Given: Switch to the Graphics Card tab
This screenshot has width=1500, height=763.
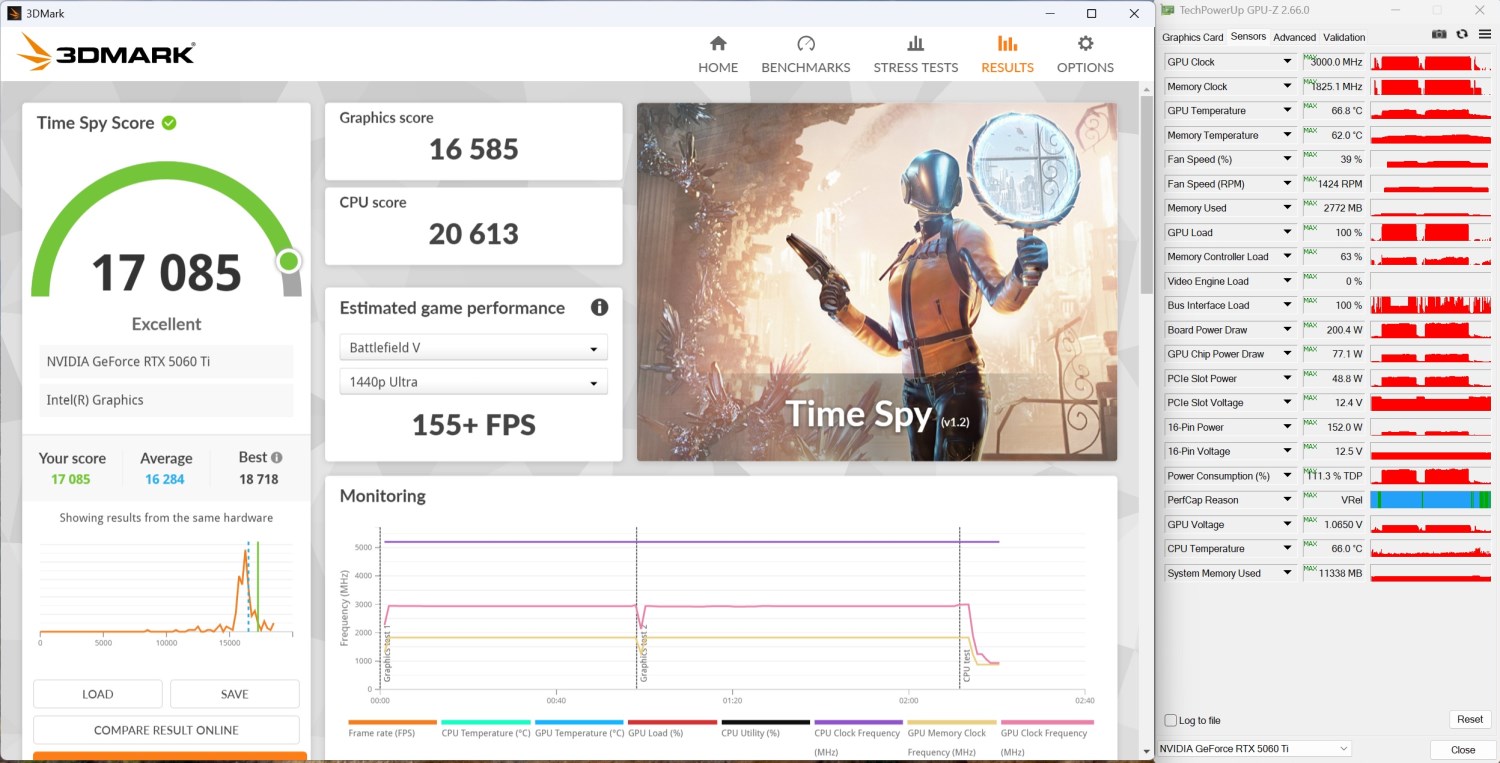Looking at the screenshot, I should (x=1192, y=37).
